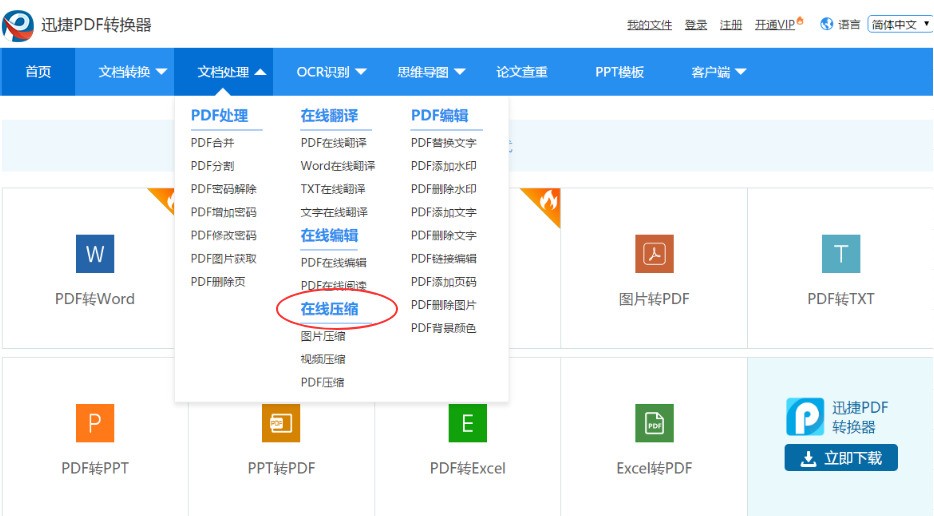This screenshot has width=934, height=516.
Task: Select PDF添加页码 menu entry
Action: 444,282
